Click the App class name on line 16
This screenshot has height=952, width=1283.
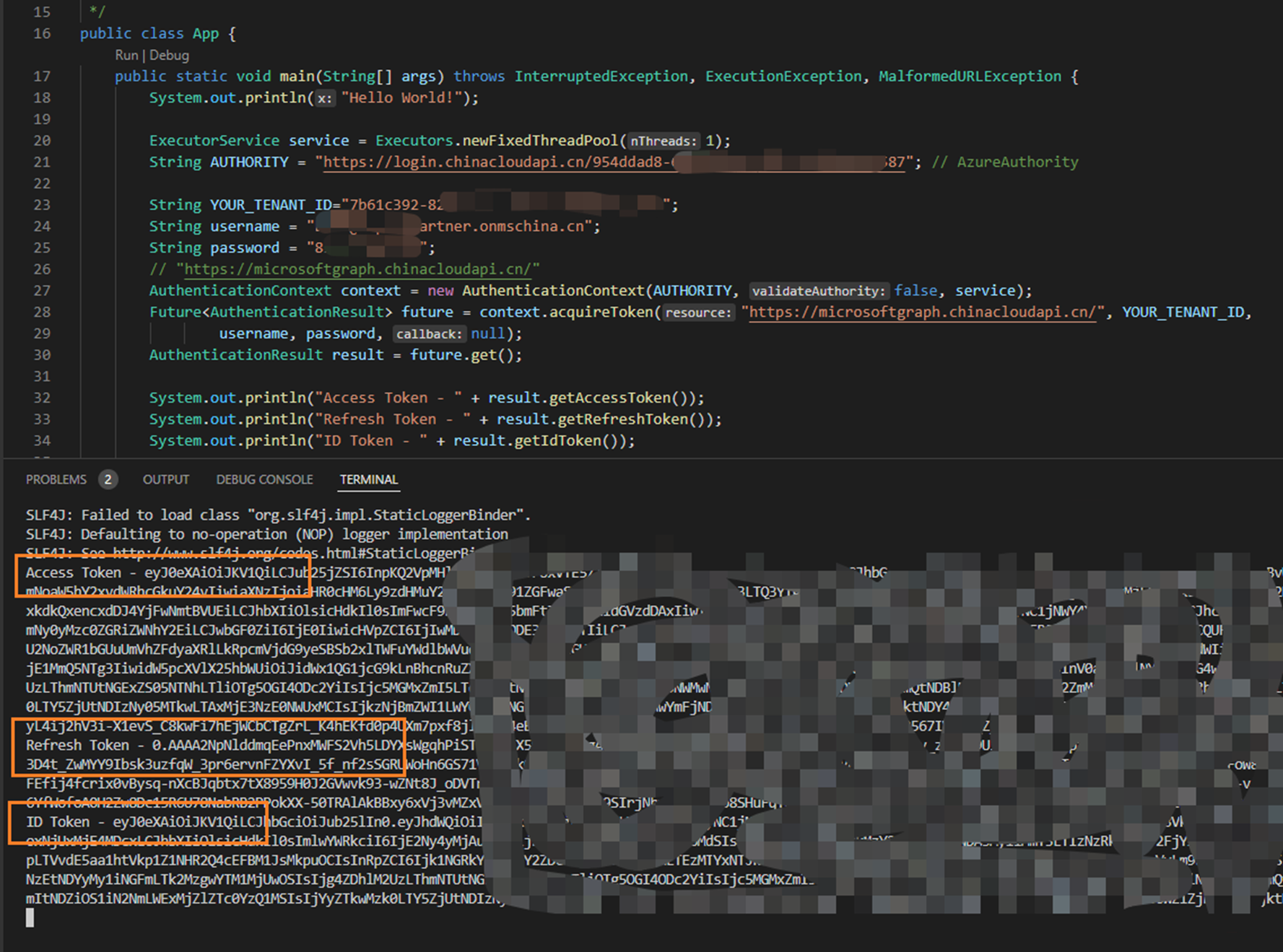tap(205, 34)
